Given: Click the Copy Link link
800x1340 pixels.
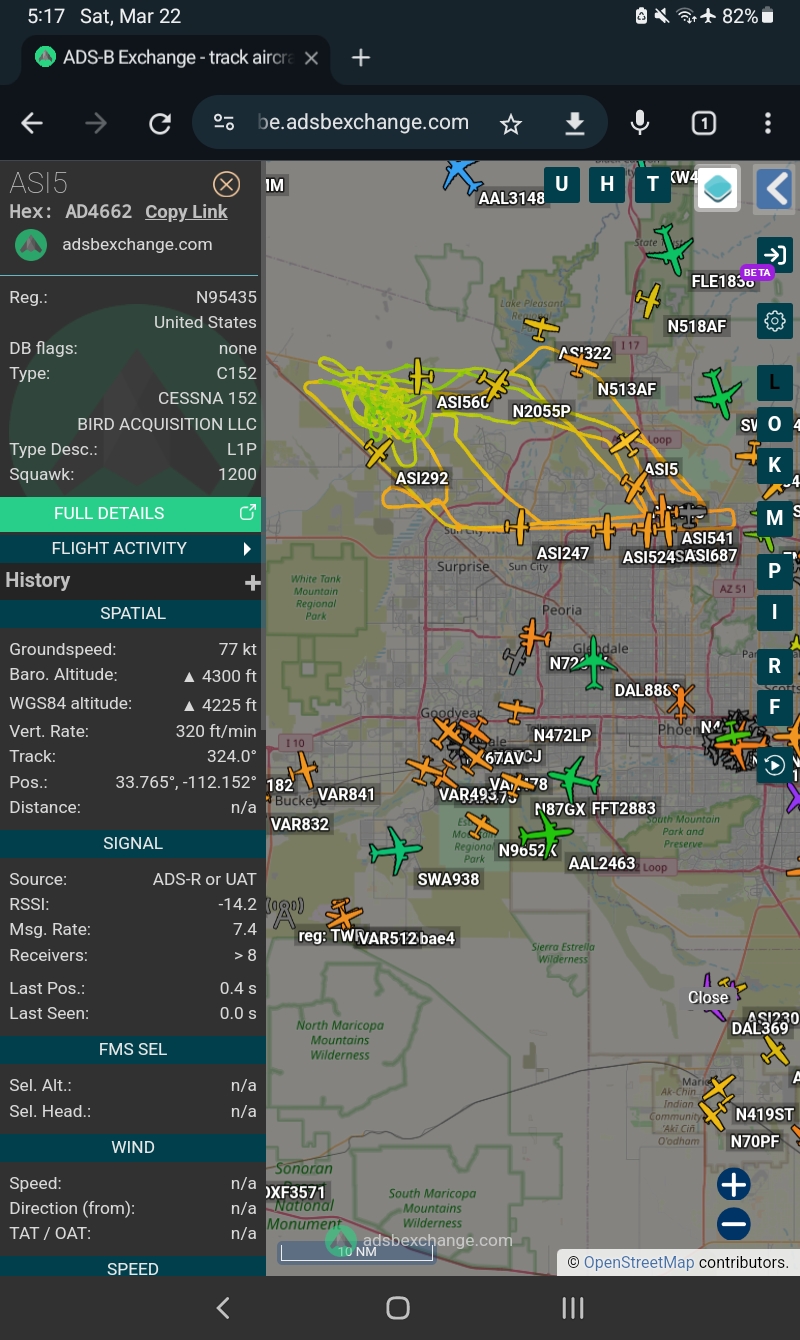Looking at the screenshot, I should click(x=186, y=212).
